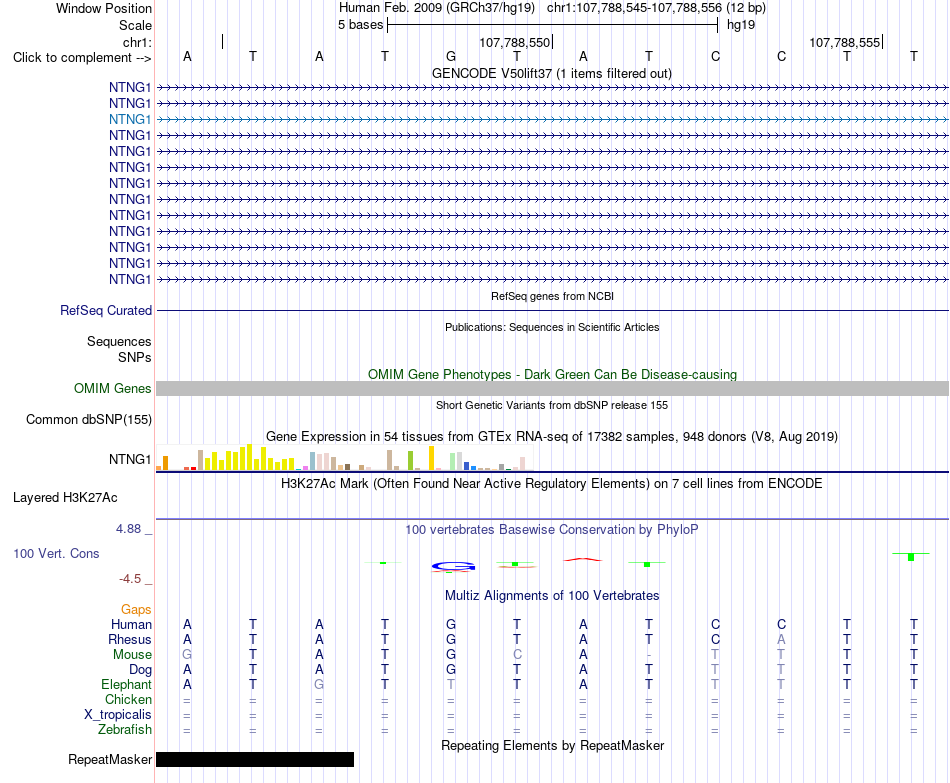Click the SNPs track label

(135, 358)
